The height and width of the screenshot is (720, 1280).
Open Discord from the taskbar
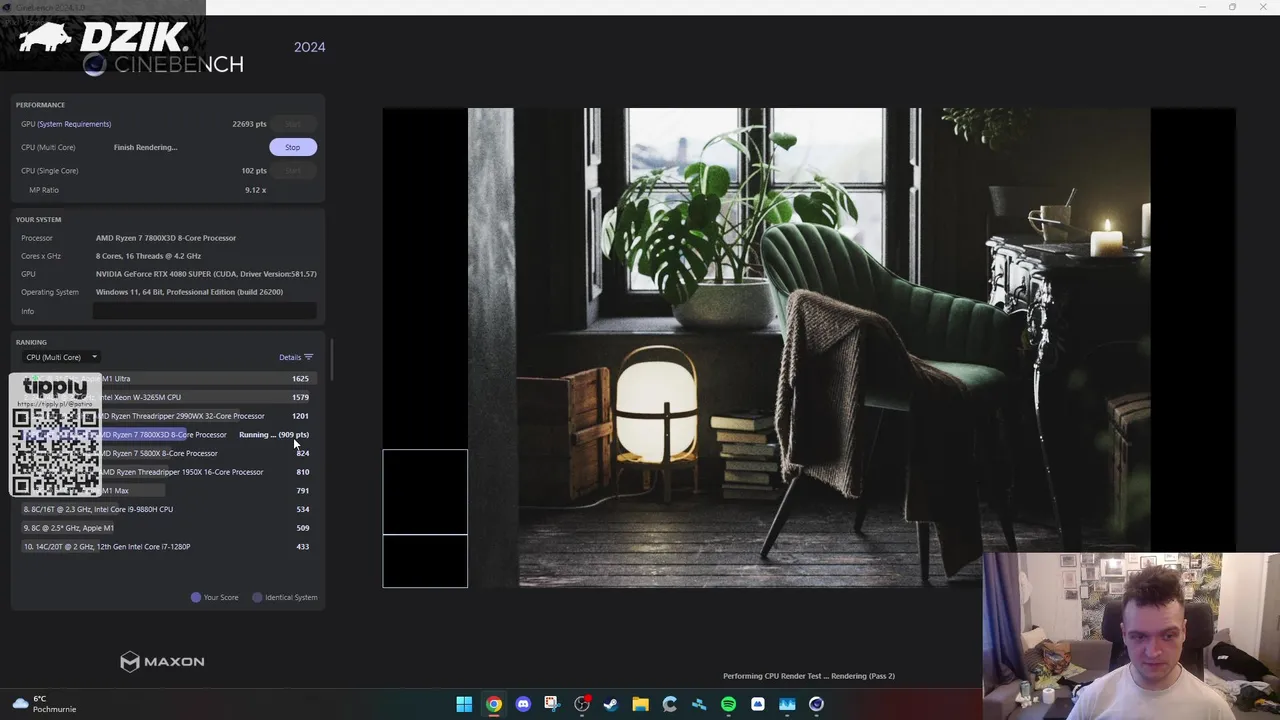point(523,704)
